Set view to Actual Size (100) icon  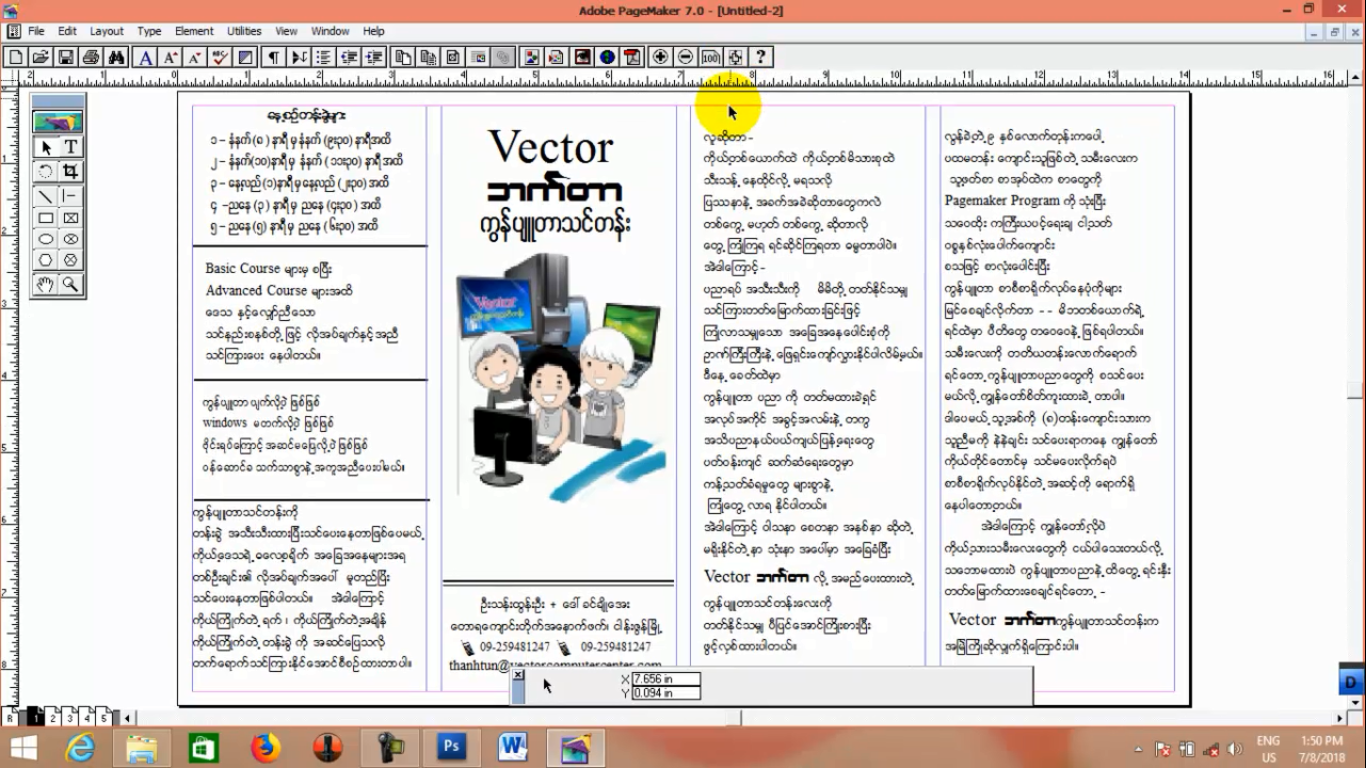(710, 57)
